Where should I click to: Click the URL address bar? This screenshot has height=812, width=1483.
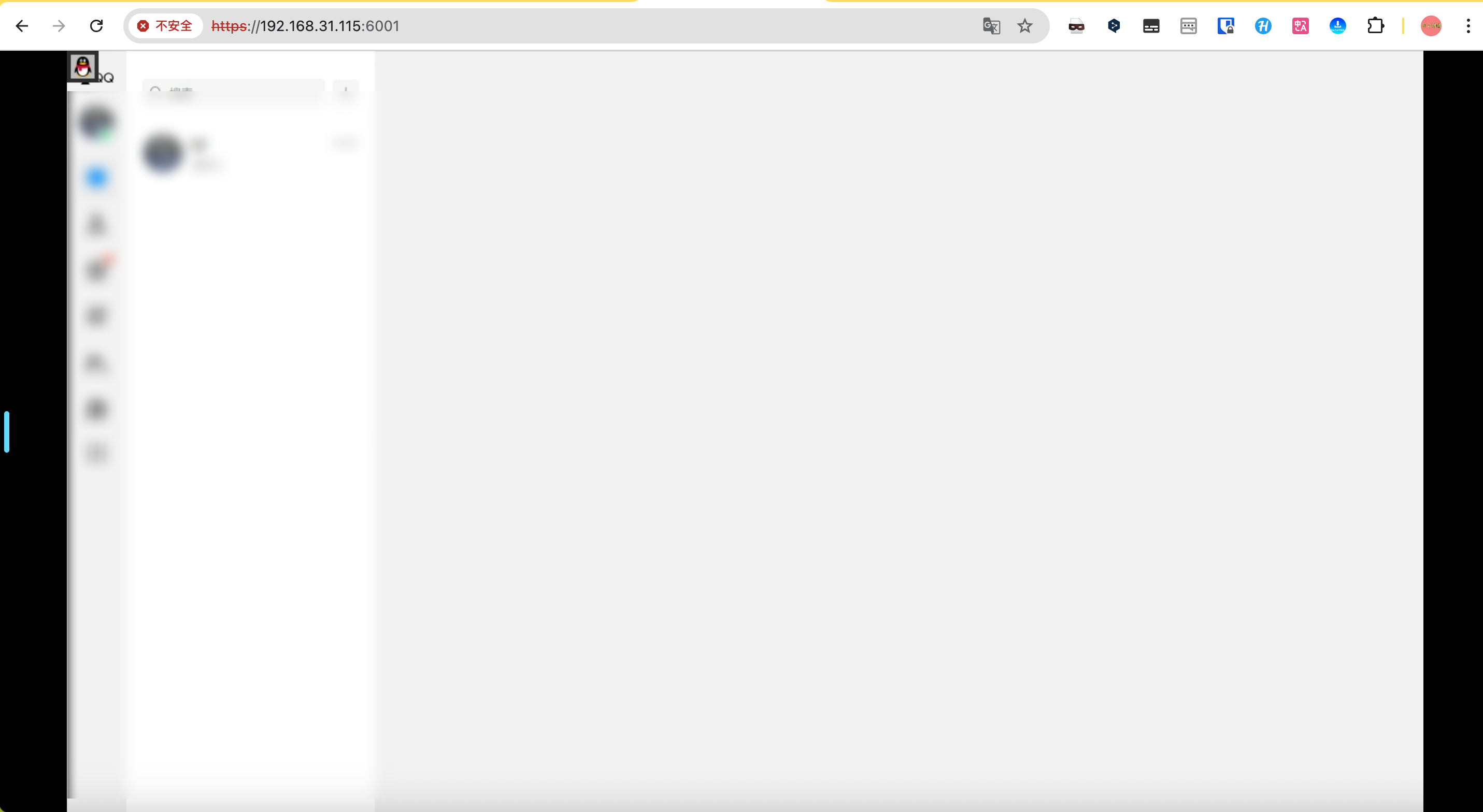click(576, 26)
